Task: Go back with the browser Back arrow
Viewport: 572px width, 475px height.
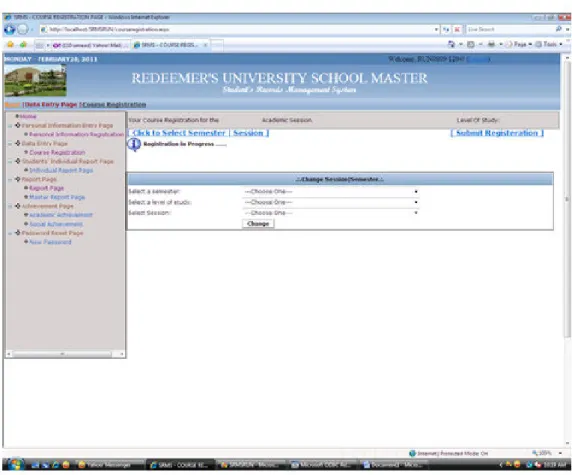Action: (x=9, y=29)
